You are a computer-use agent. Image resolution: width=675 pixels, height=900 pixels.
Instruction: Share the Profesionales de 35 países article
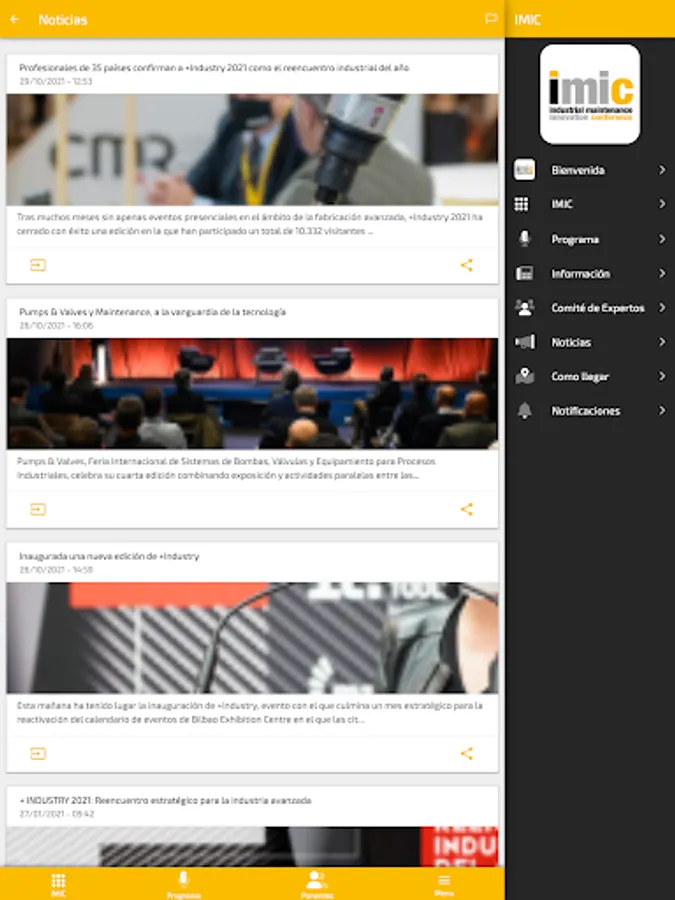tap(467, 265)
